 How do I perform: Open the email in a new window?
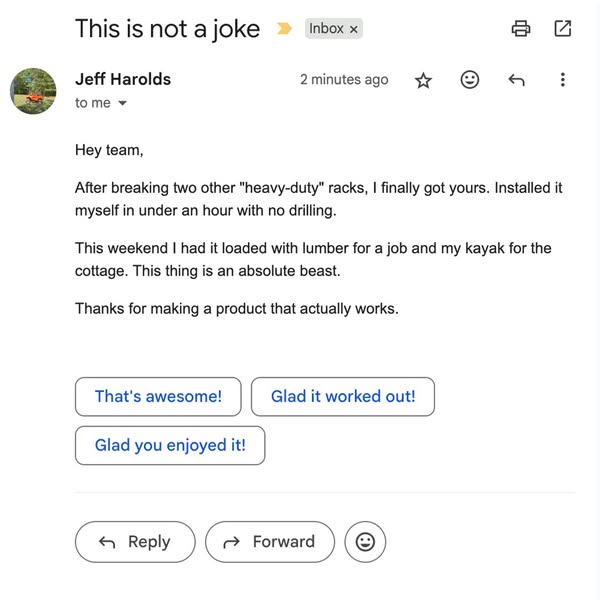coord(563,29)
